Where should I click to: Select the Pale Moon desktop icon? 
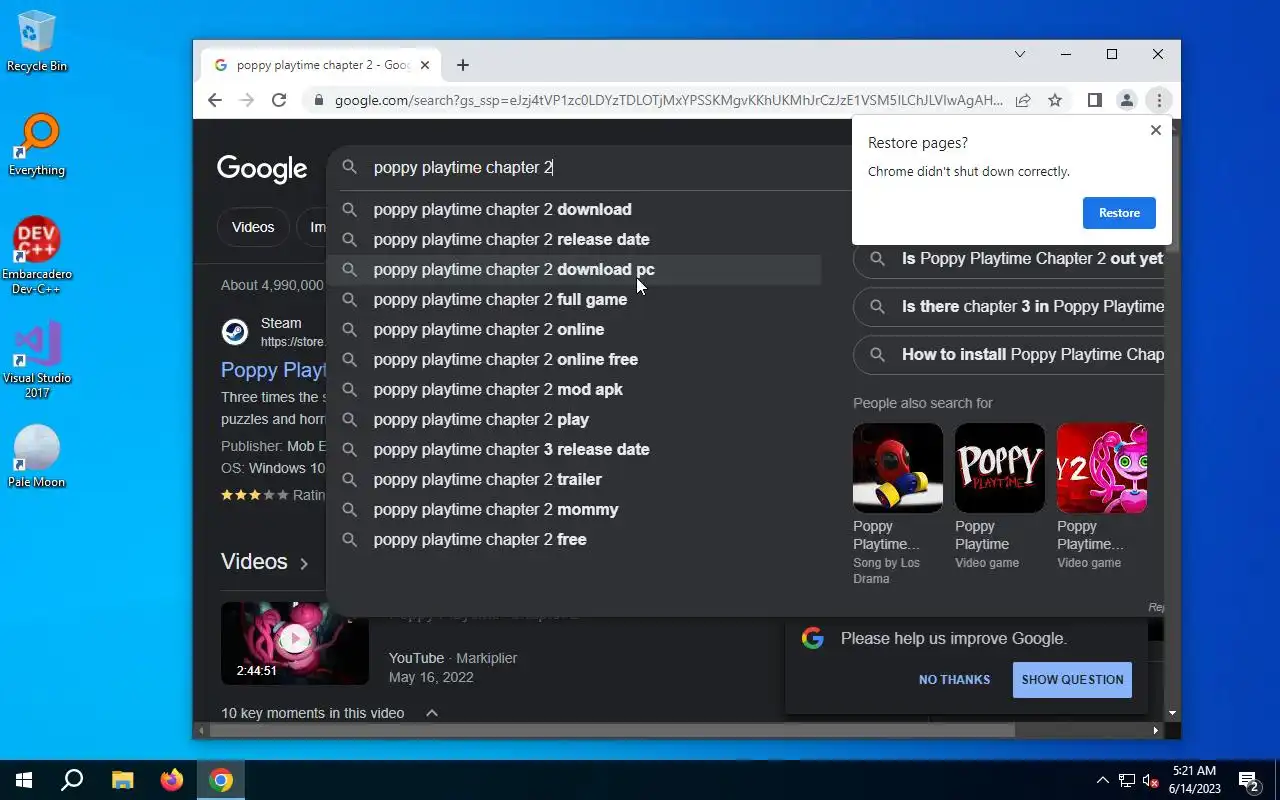tap(37, 458)
